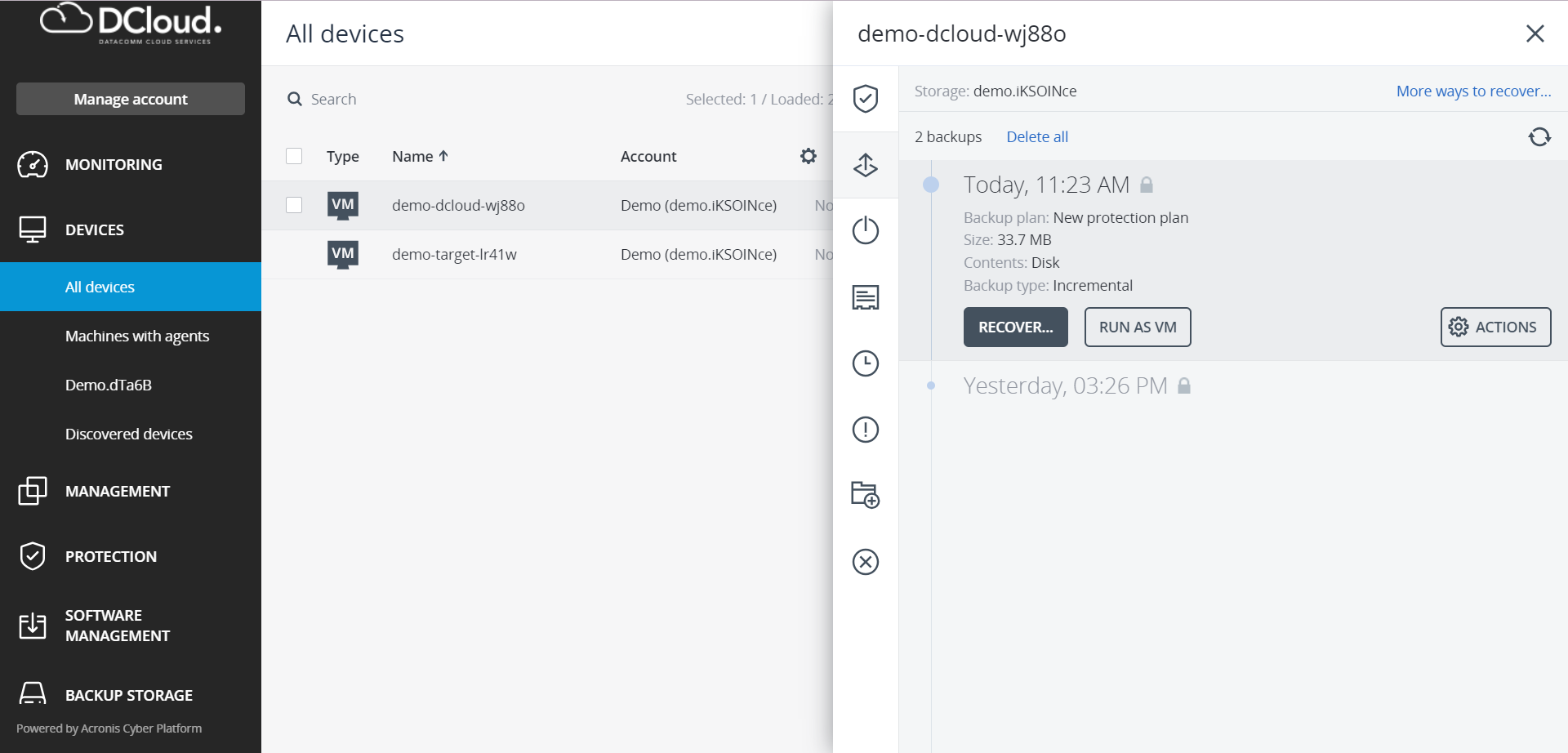
Task: Open the Details list icon
Action: [x=865, y=297]
